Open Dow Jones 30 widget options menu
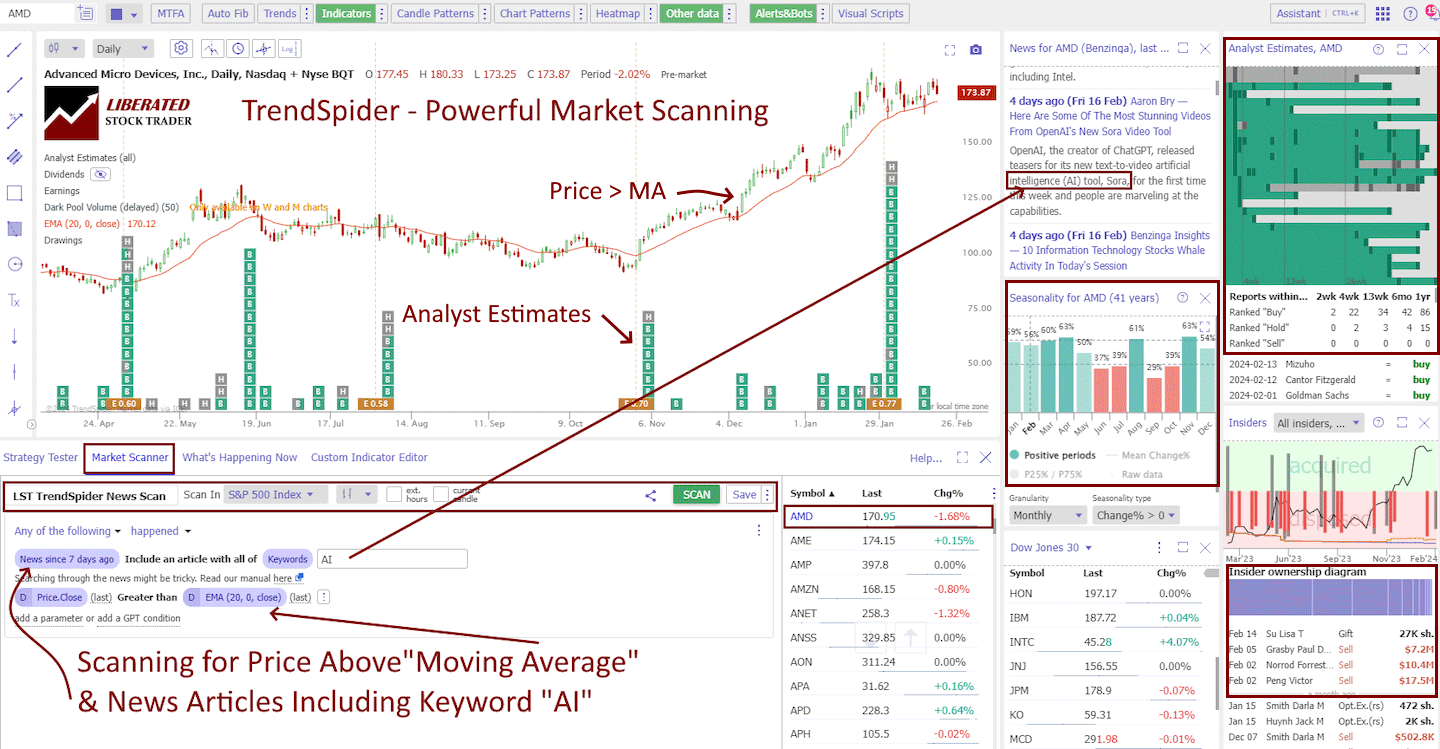 (1159, 548)
